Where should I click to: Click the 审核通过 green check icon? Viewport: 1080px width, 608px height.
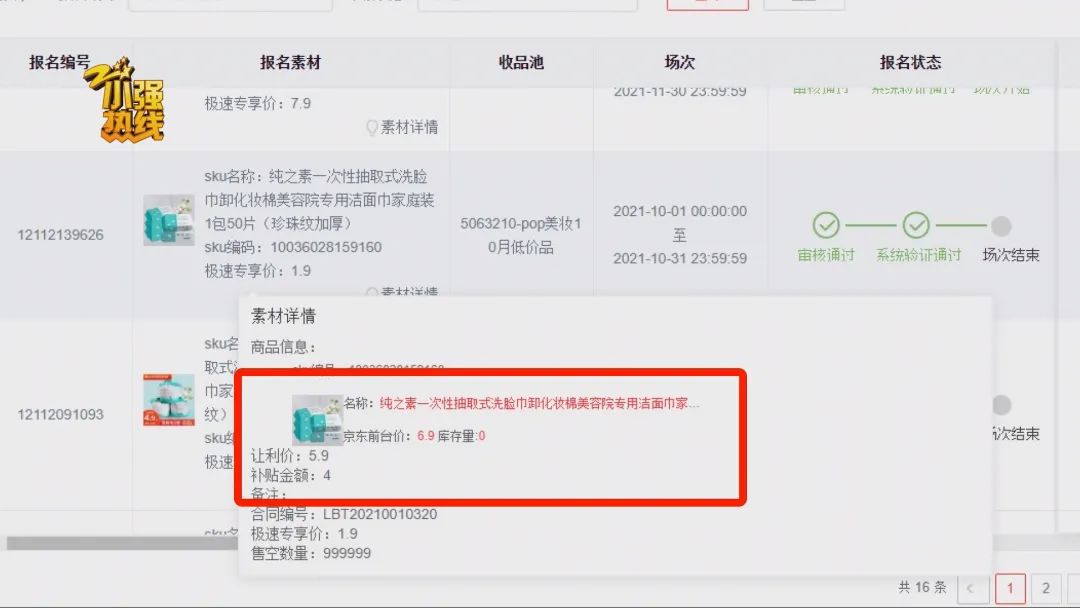point(826,225)
